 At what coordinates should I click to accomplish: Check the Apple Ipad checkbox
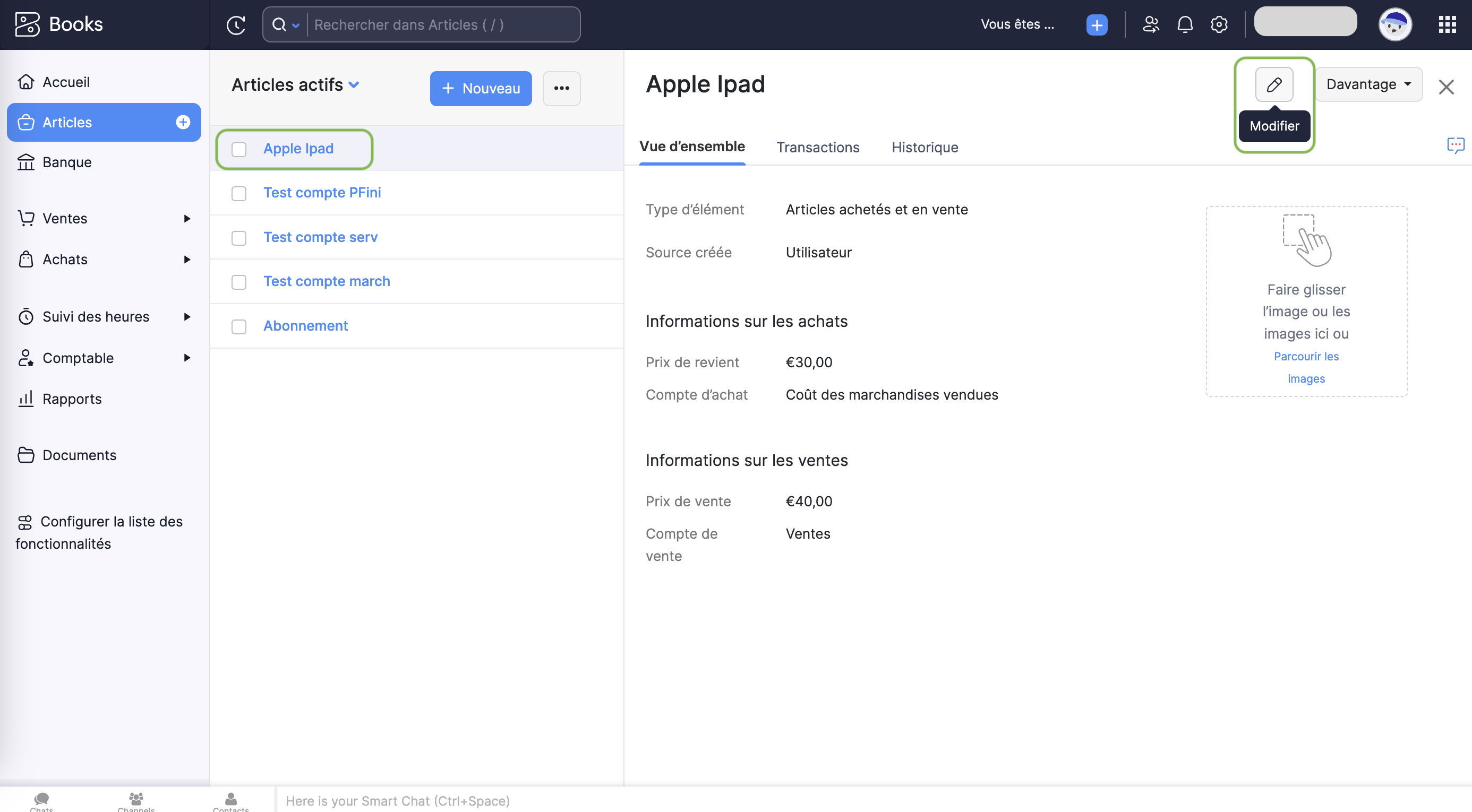(x=239, y=150)
